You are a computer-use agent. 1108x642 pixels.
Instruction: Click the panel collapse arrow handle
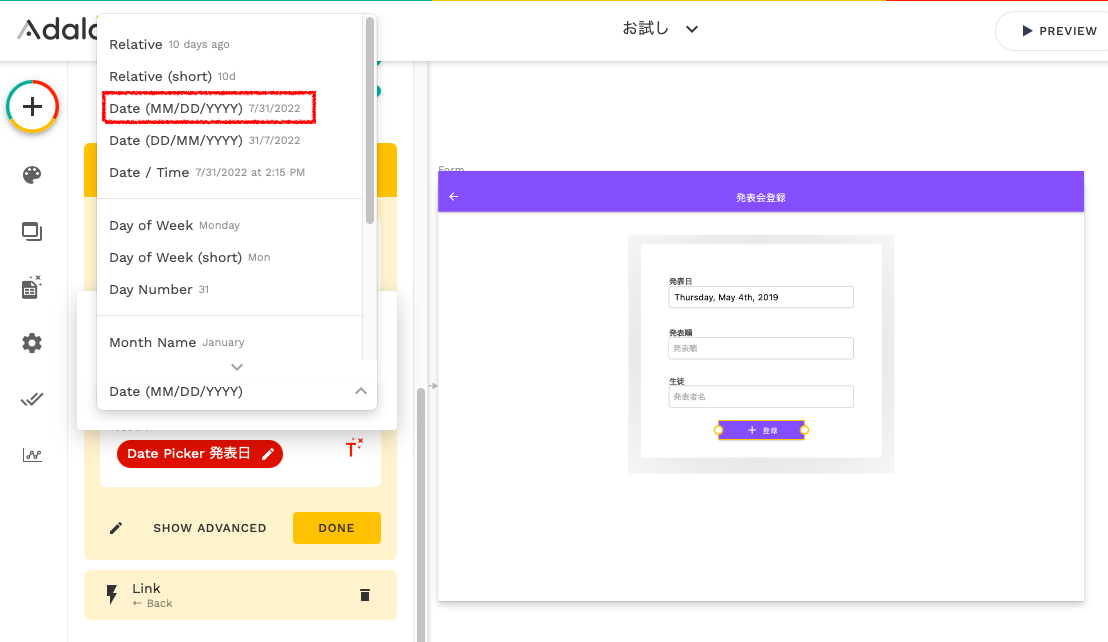pos(433,386)
